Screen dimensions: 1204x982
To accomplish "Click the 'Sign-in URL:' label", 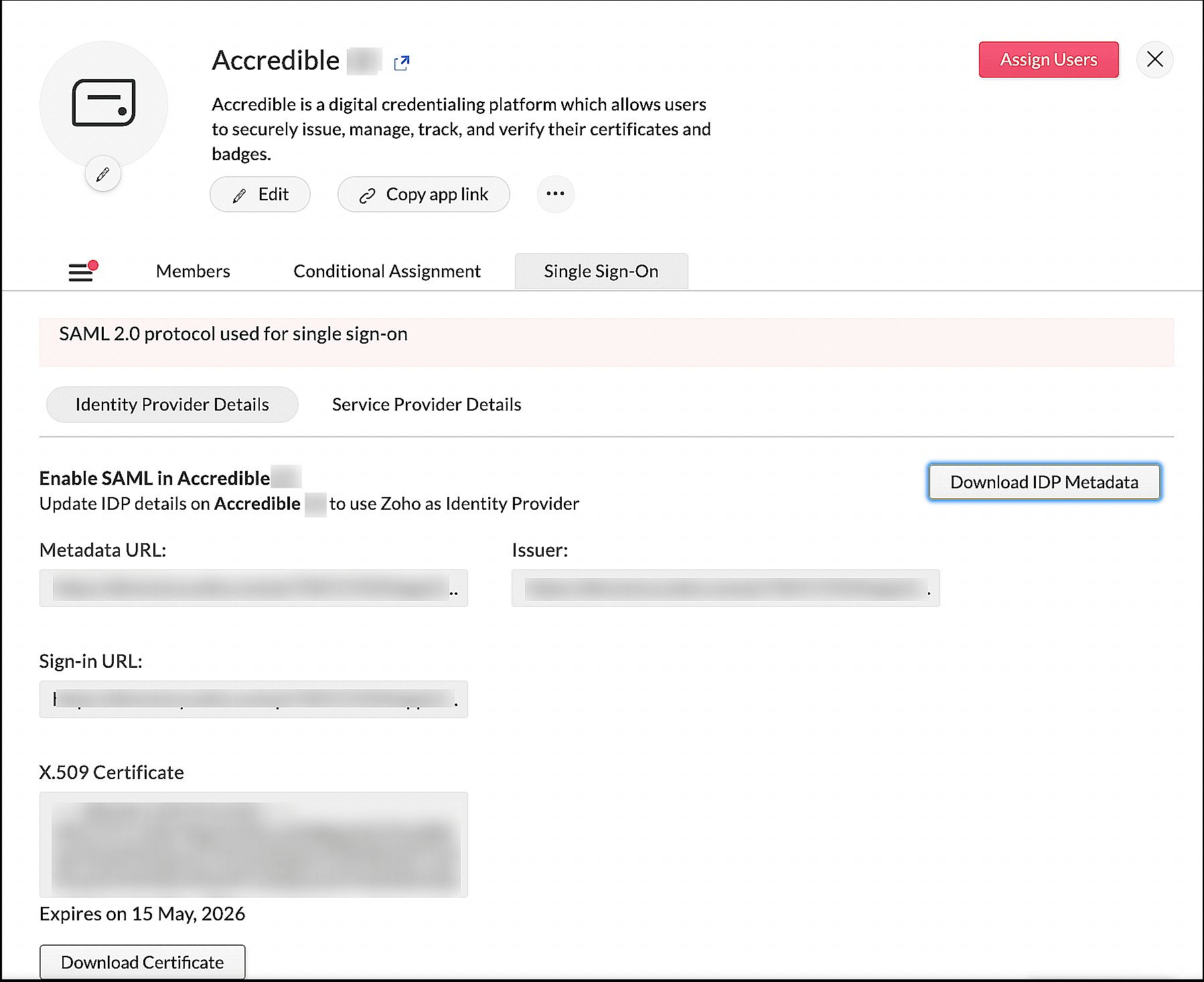I will click(x=91, y=661).
